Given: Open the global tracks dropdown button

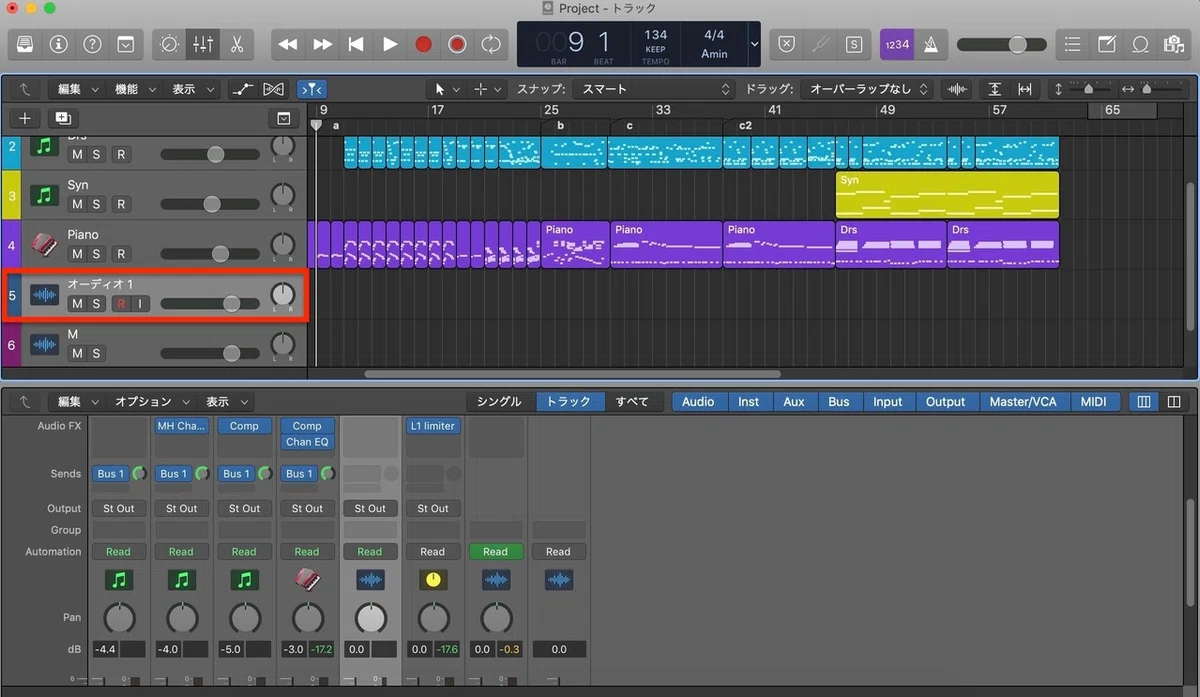Looking at the screenshot, I should tap(283, 118).
